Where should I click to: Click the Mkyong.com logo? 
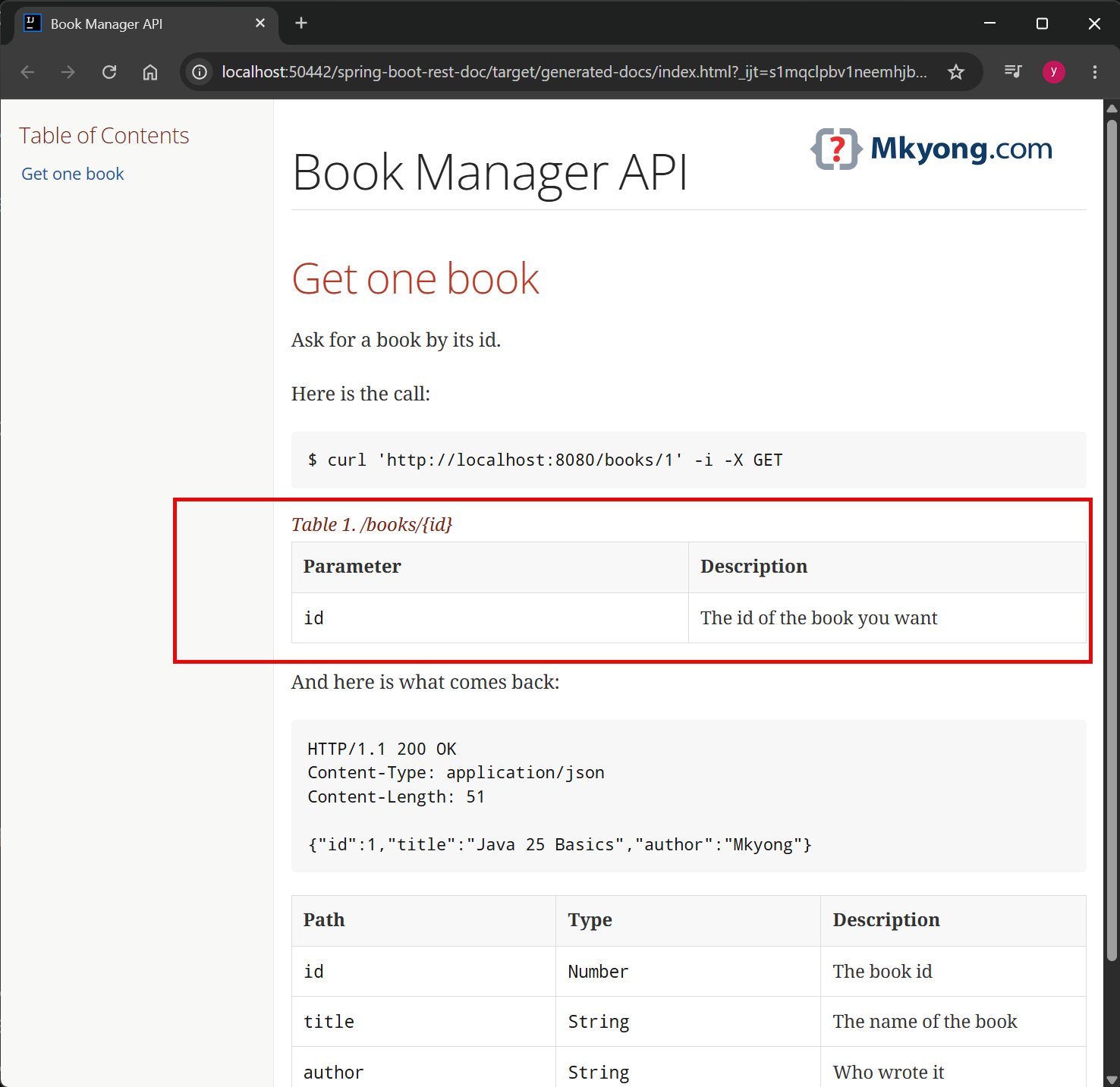932,149
